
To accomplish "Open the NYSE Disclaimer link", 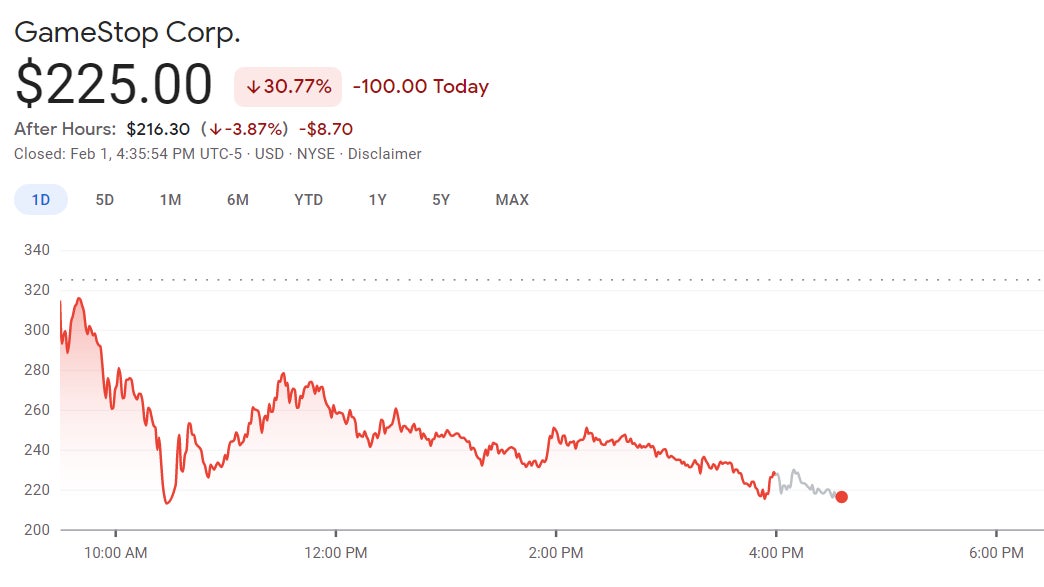I will (385, 154).
